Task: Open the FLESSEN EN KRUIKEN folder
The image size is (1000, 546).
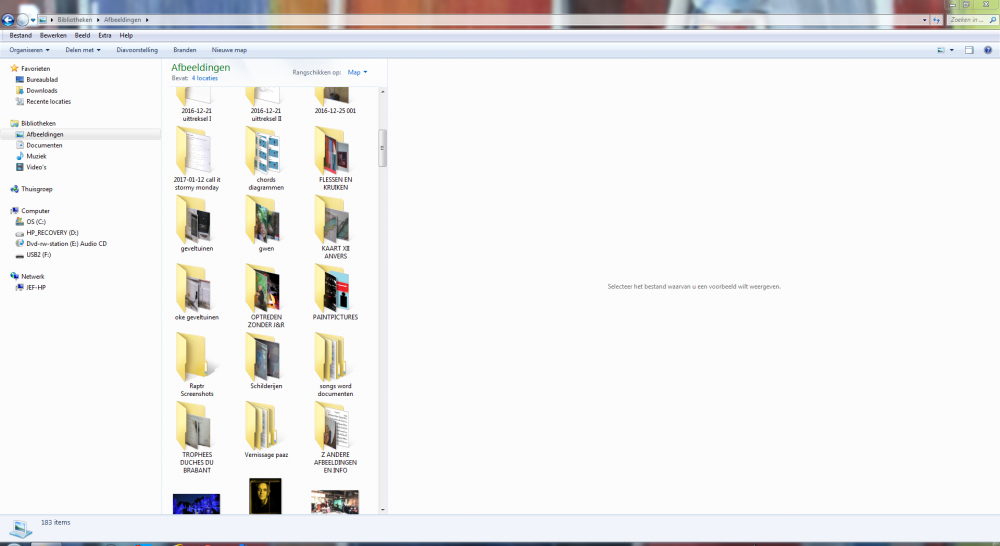Action: (x=335, y=158)
